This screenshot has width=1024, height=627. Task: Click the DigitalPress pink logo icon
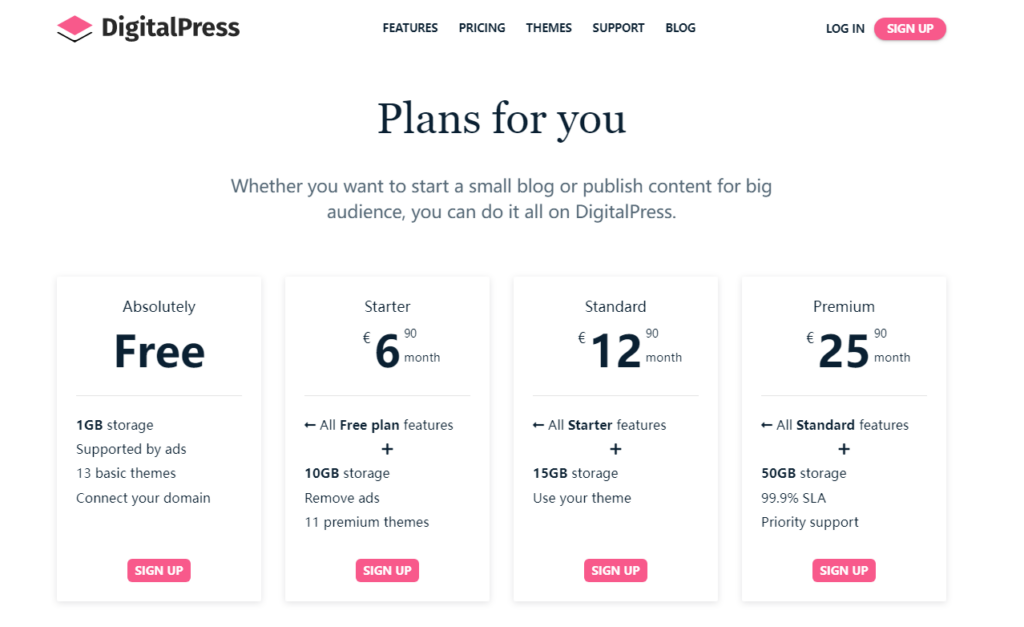tap(74, 29)
